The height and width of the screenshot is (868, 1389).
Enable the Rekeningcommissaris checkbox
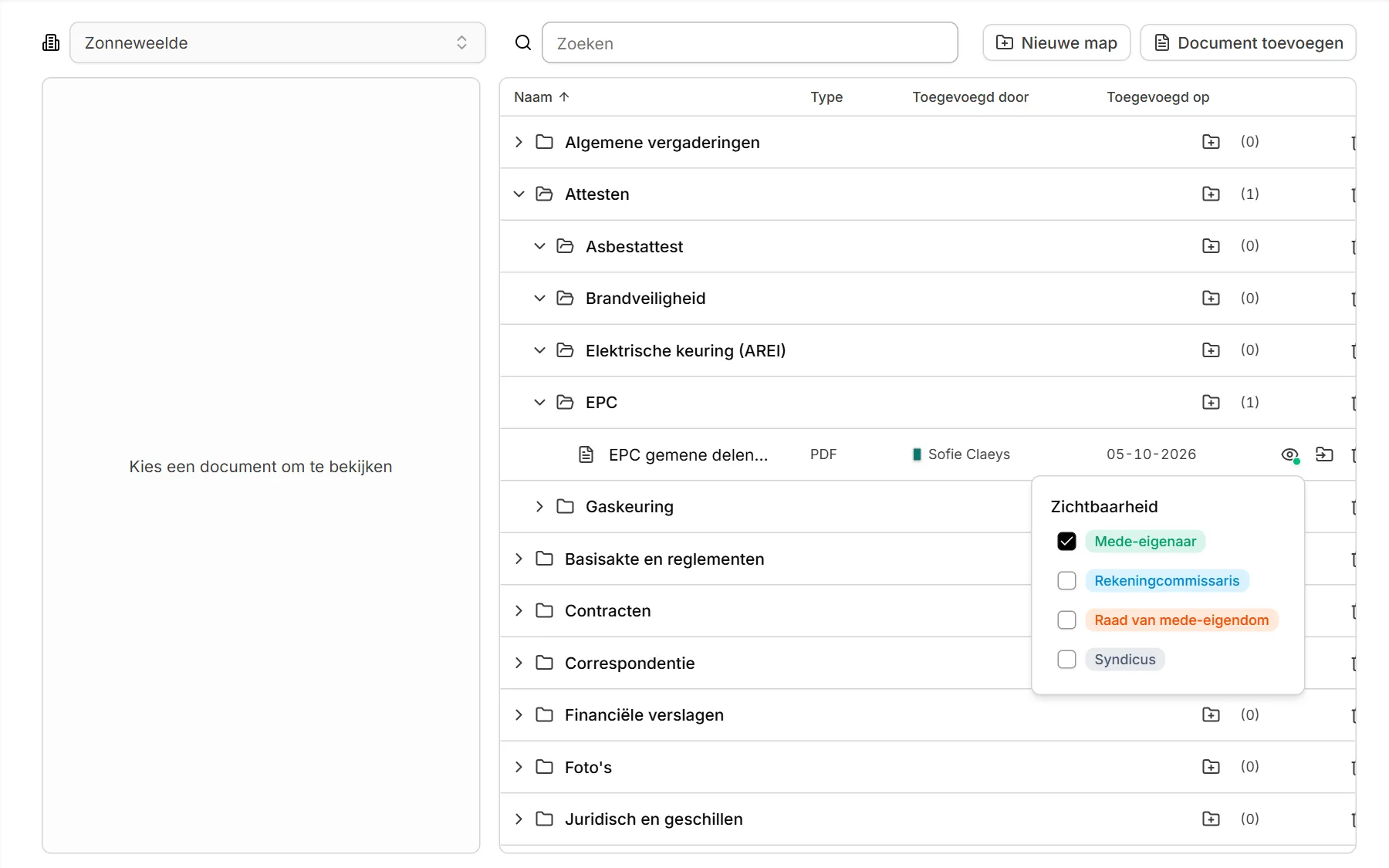pos(1066,581)
